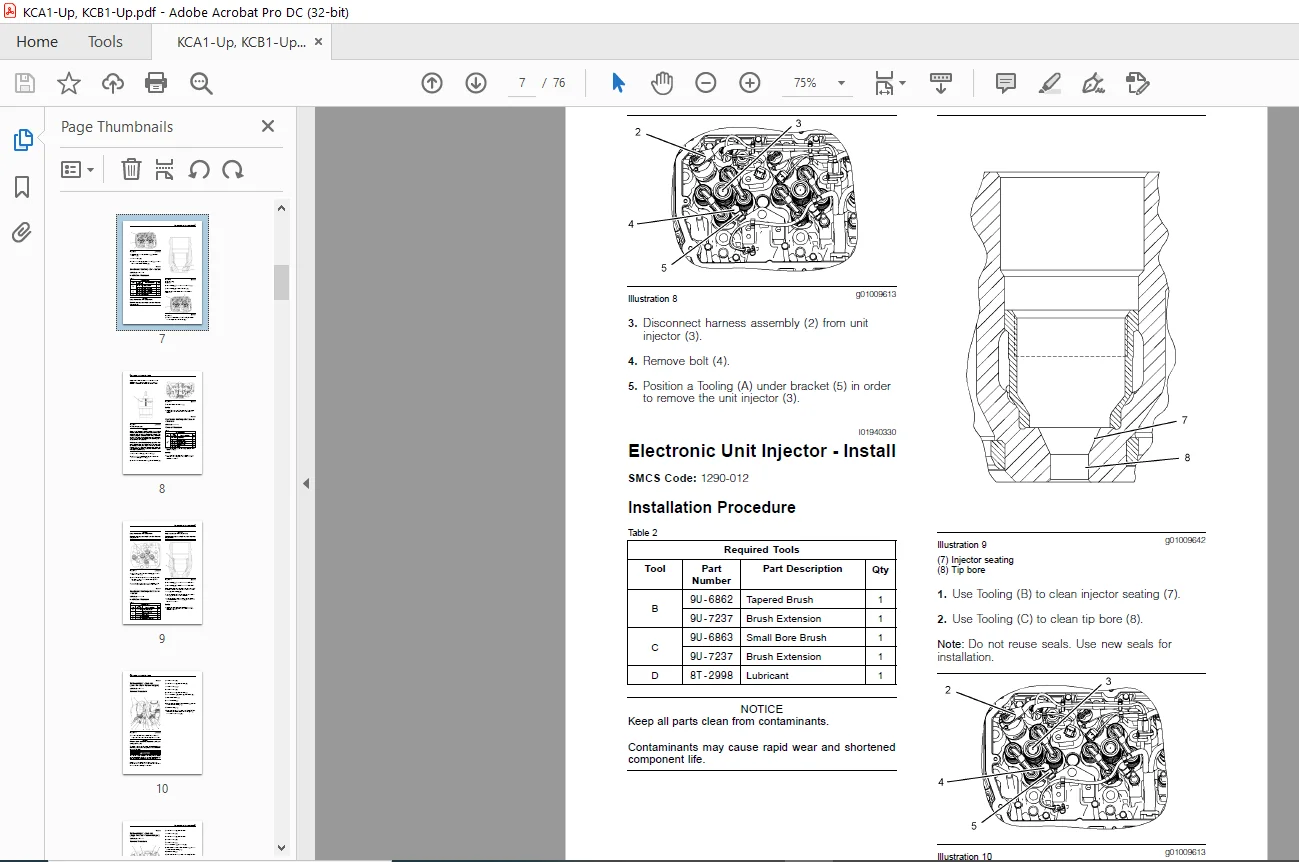Click the 'SMCS Code: 1290-012' line
The width and height of the screenshot is (1299, 862).
tap(688, 479)
